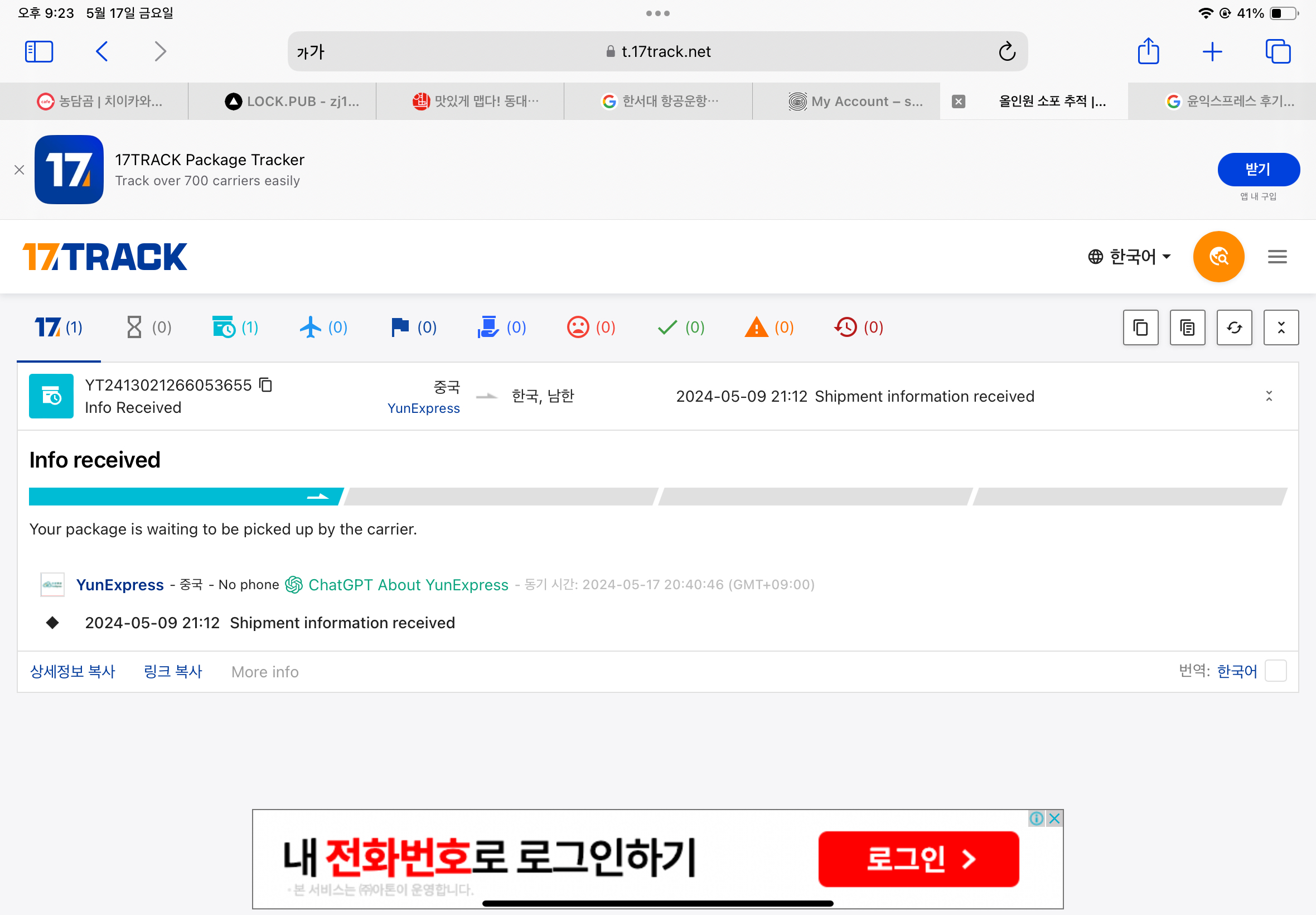Click the 17TRACK logo
This screenshot has width=1316, height=915.
(x=105, y=256)
